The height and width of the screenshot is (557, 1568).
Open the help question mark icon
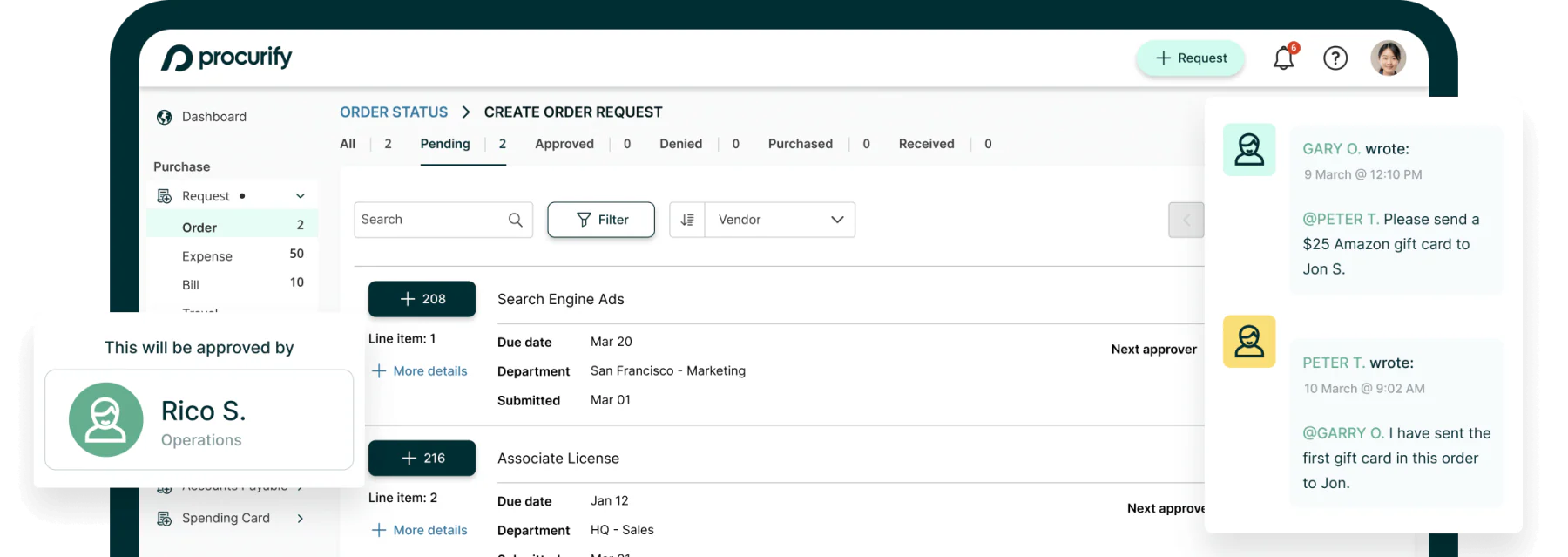tap(1335, 58)
